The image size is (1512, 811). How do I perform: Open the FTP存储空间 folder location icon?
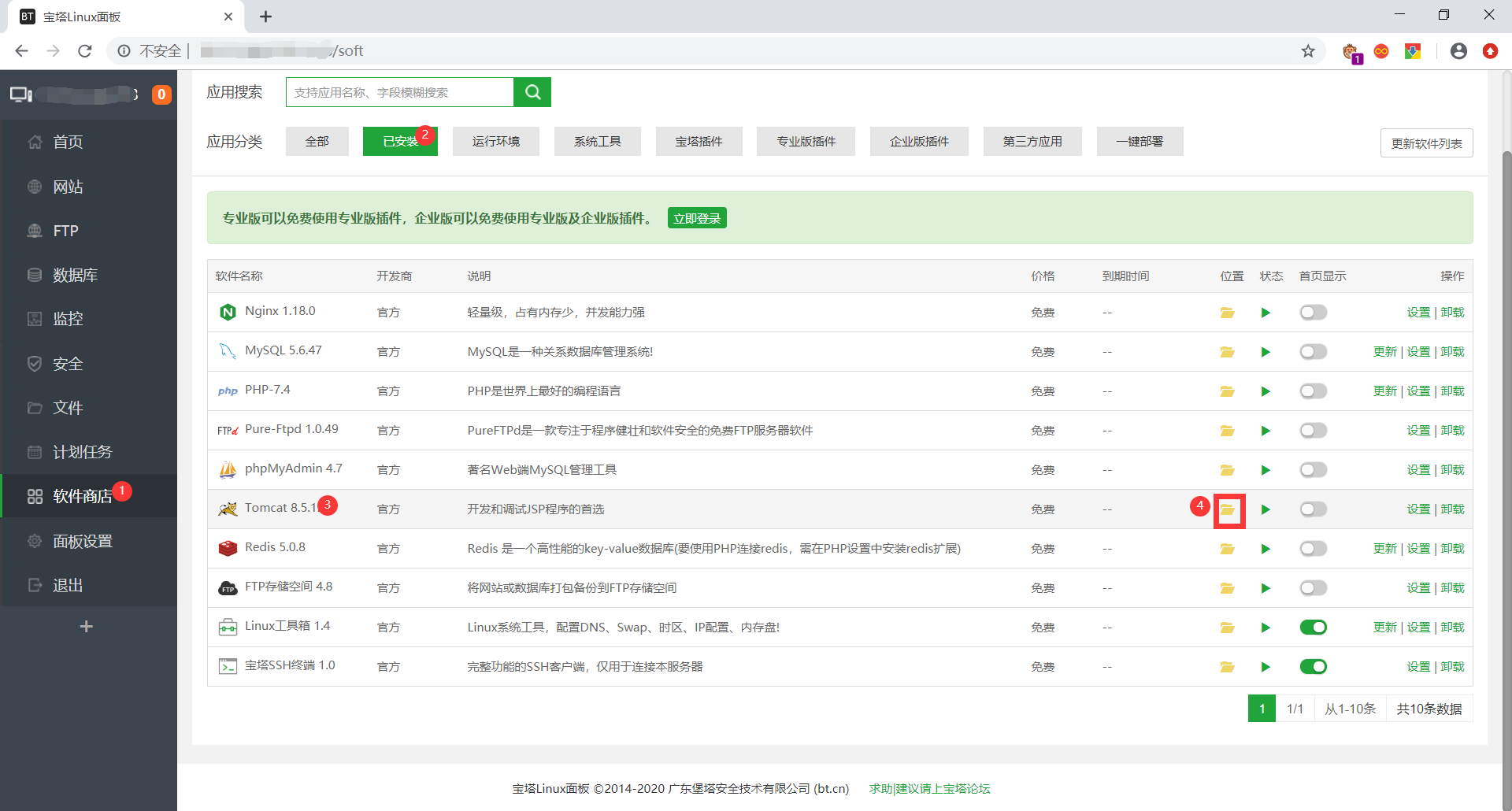(x=1227, y=588)
